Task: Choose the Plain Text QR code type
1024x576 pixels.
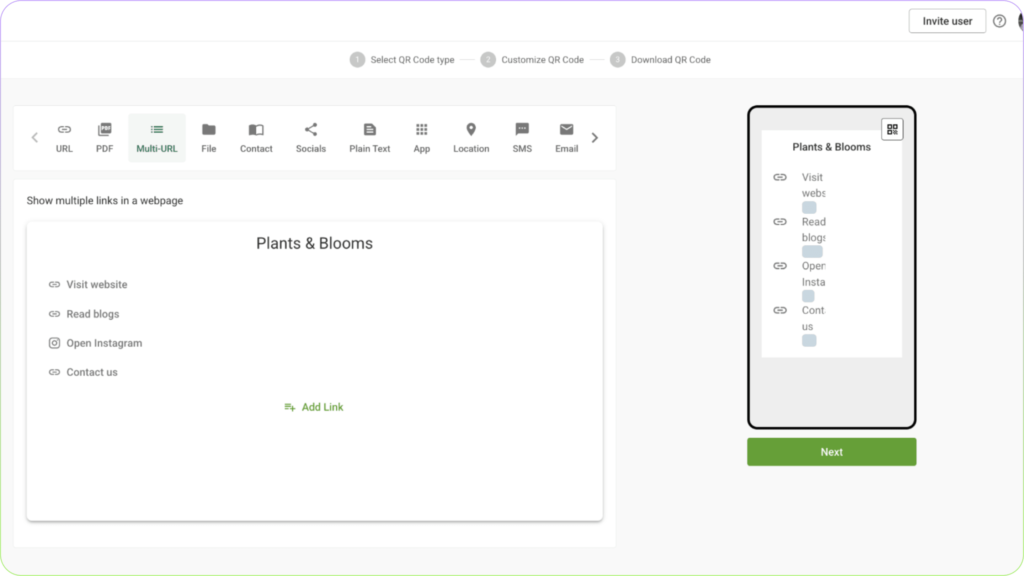Action: [x=369, y=137]
